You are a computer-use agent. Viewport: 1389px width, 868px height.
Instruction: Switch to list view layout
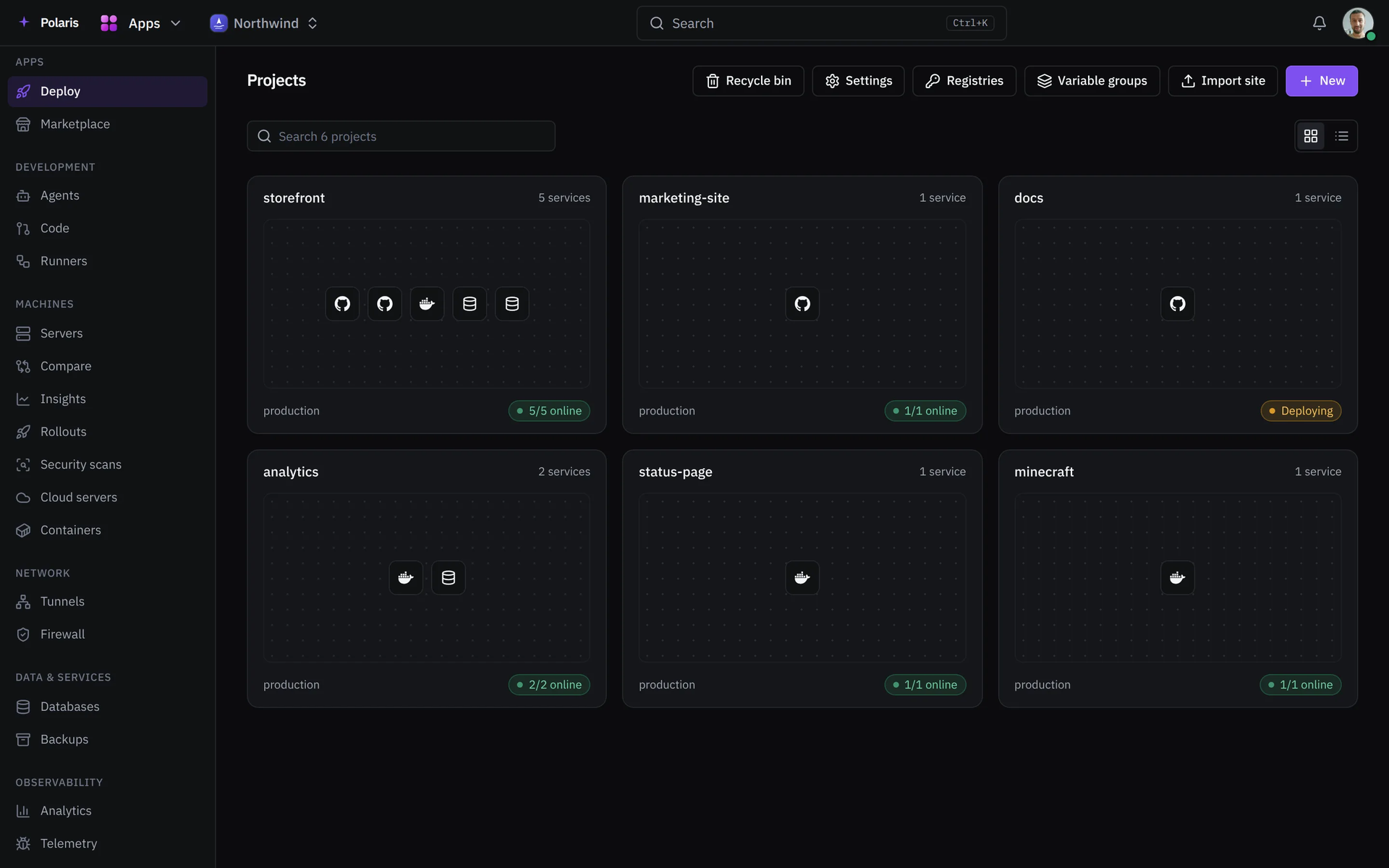tap(1341, 136)
